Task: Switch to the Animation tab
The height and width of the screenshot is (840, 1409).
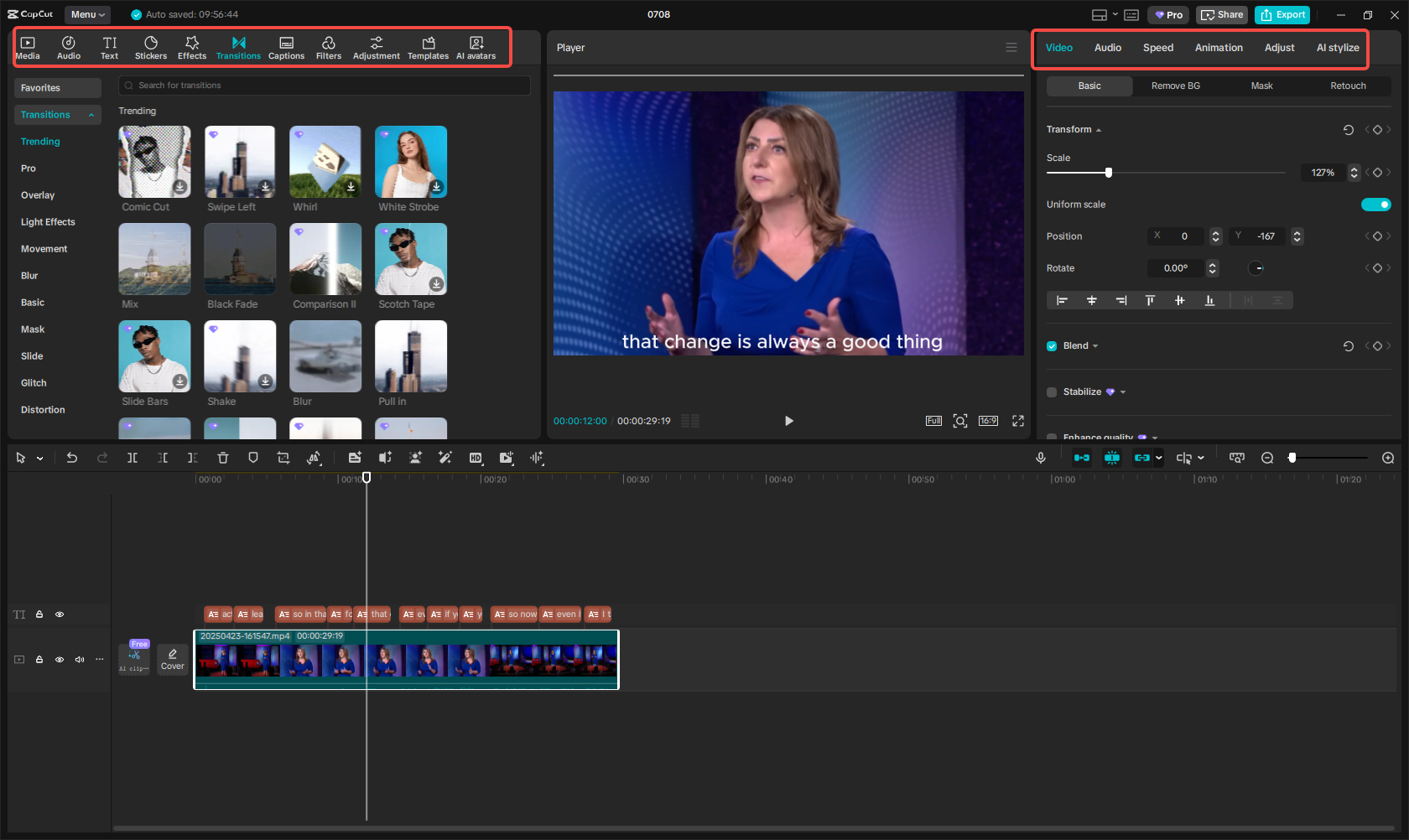Action: click(1219, 48)
